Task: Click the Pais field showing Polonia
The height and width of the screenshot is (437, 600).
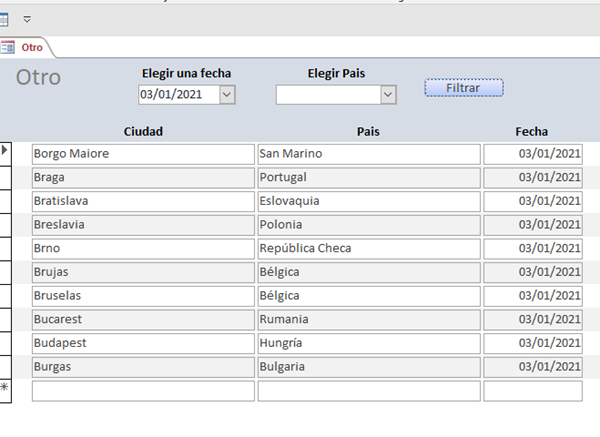Action: (x=368, y=225)
